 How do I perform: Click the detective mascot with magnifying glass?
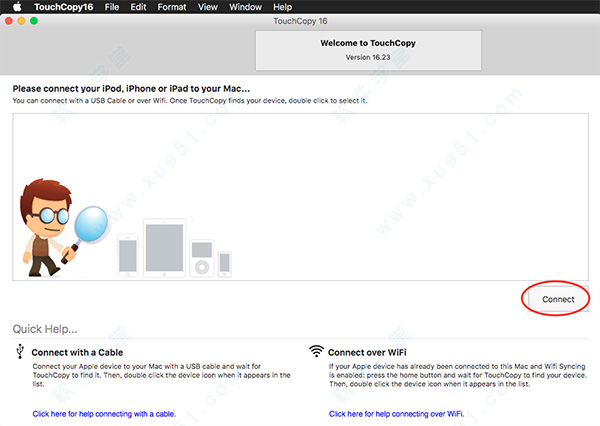pyautogui.click(x=63, y=227)
